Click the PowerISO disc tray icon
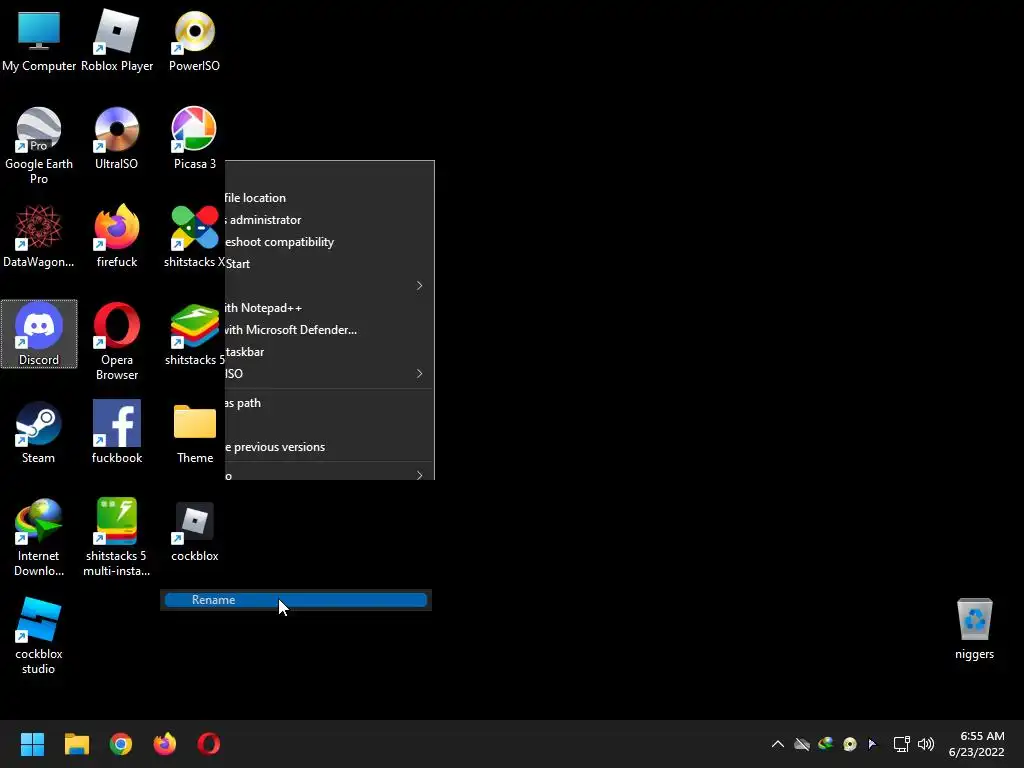Viewport: 1024px width, 768px height. [x=850, y=744]
